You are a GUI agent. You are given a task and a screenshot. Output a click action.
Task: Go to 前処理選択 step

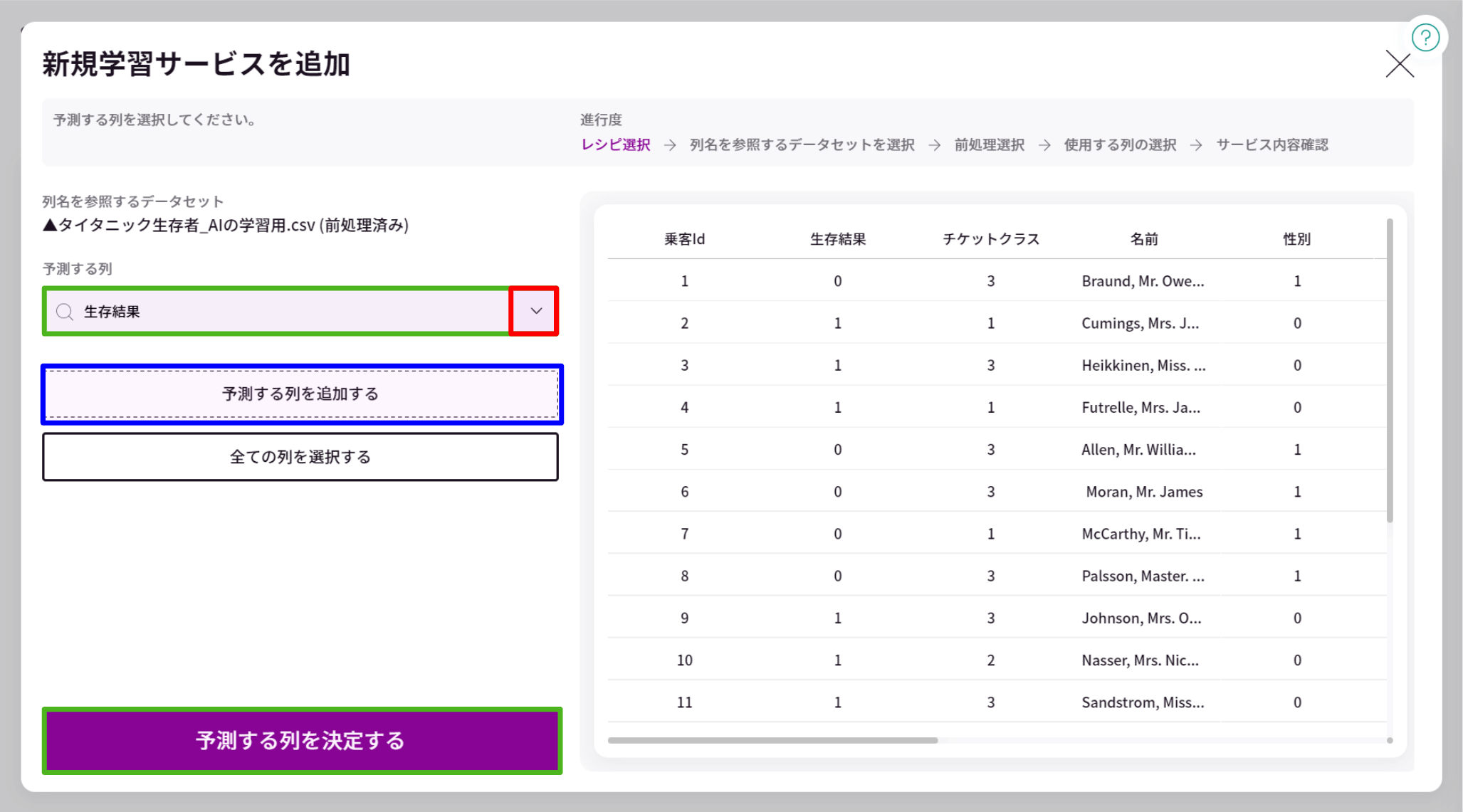point(988,144)
